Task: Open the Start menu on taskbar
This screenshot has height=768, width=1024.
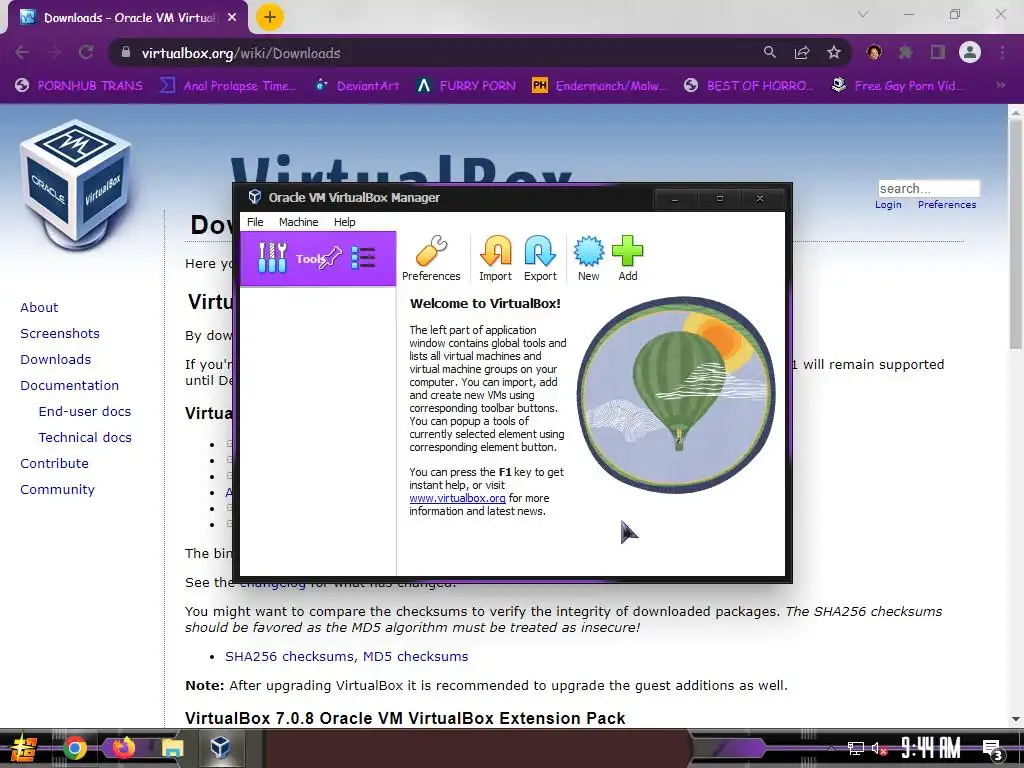Action: (23, 748)
